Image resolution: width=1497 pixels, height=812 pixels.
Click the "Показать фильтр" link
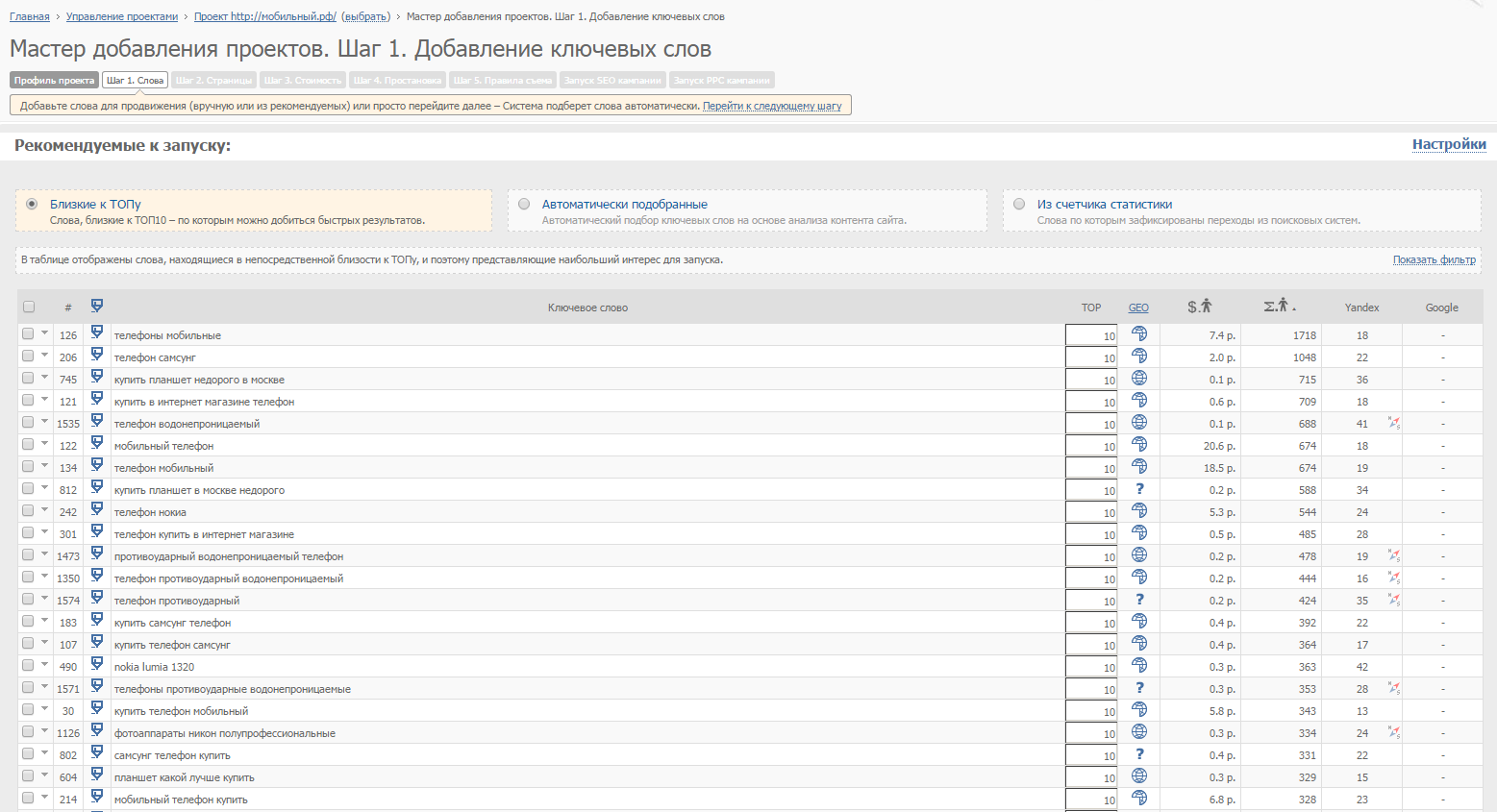(1435, 259)
